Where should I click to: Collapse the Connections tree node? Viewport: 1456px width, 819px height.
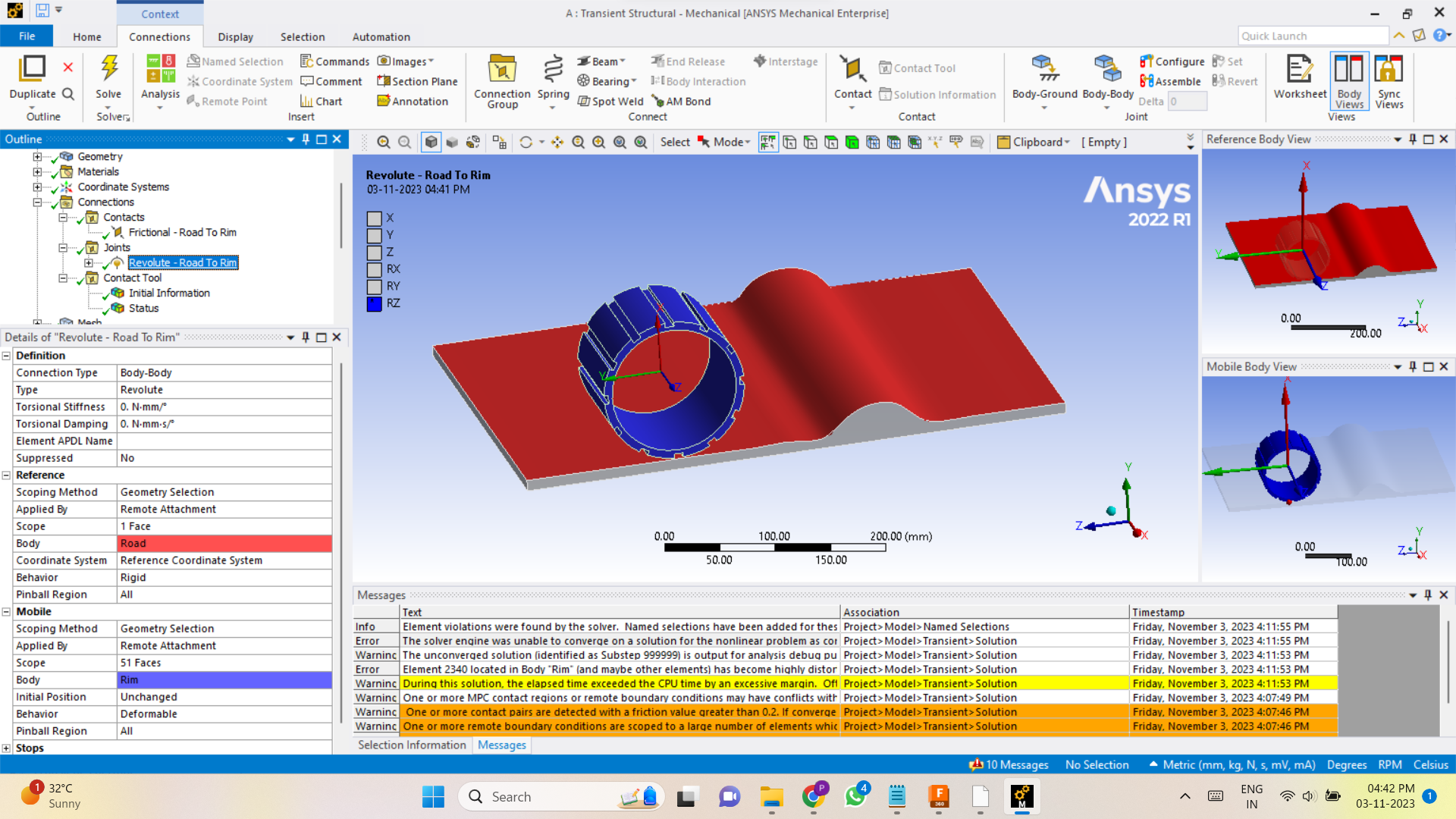click(x=37, y=202)
